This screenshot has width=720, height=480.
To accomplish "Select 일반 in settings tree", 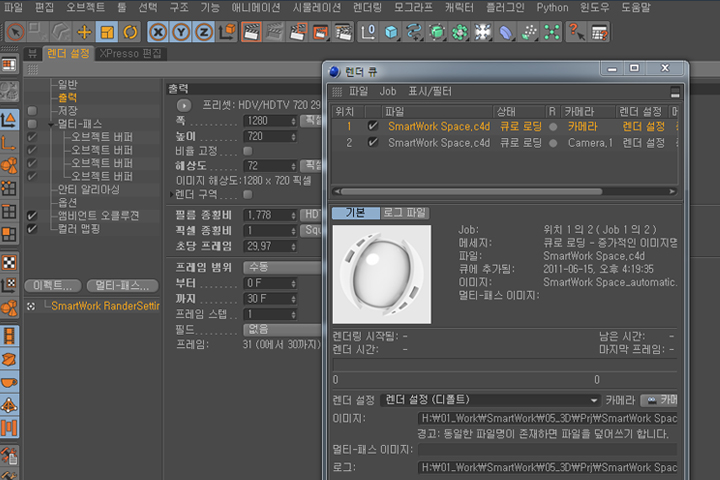I will coord(67,85).
